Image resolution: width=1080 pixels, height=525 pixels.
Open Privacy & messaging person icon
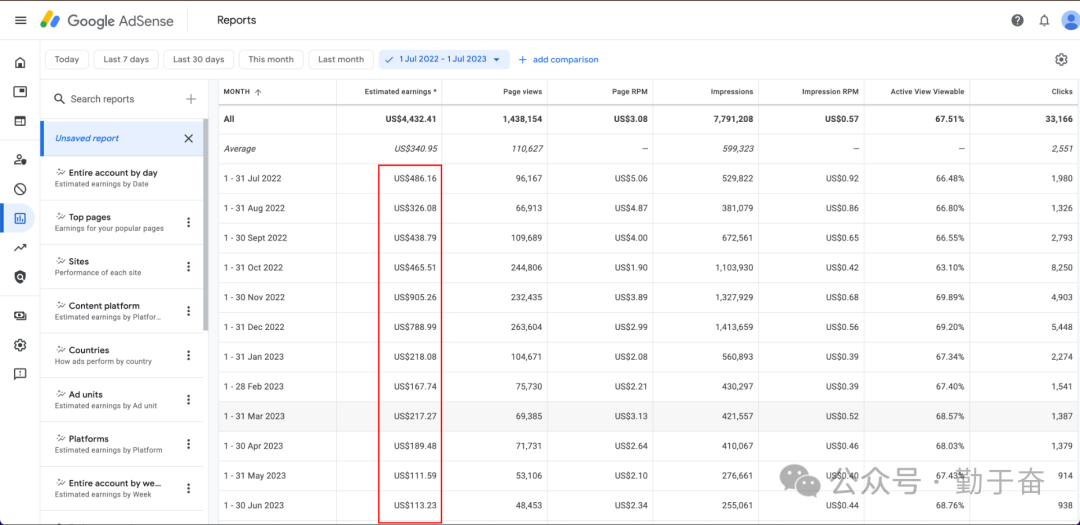click(x=20, y=160)
